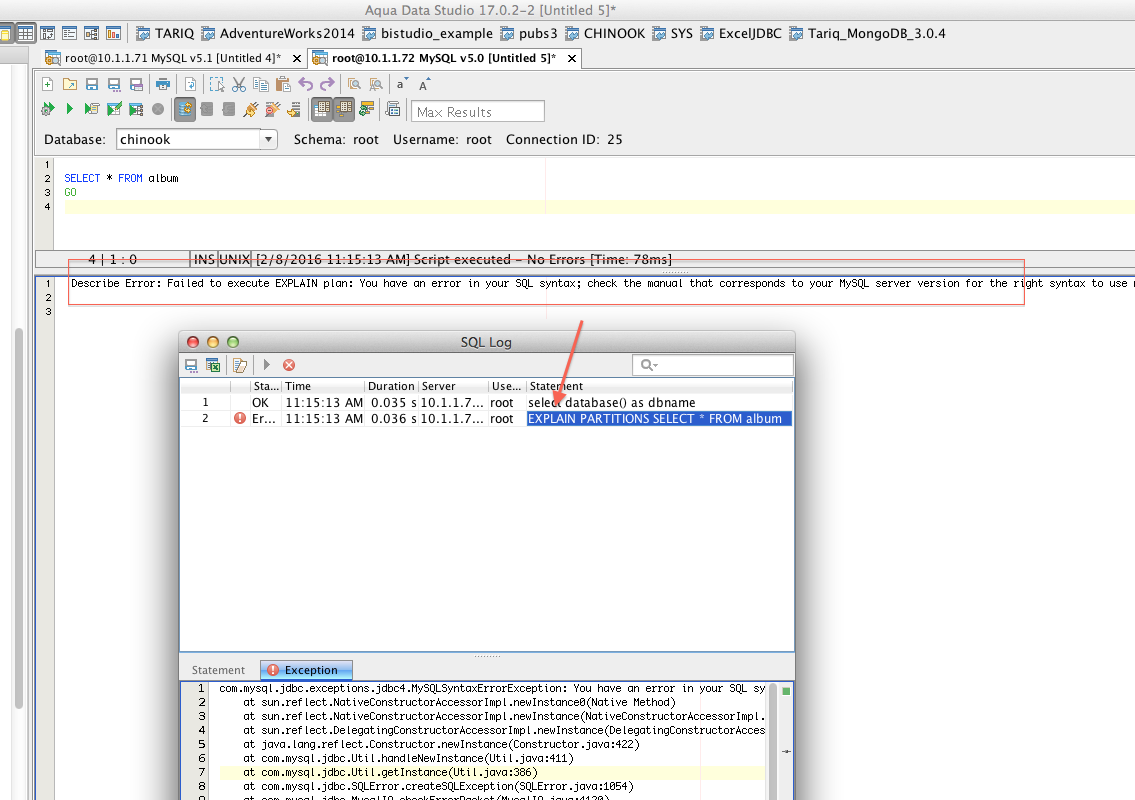The width and height of the screenshot is (1135, 800).
Task: Click the SQL Log search field
Action: pyautogui.click(x=712, y=365)
